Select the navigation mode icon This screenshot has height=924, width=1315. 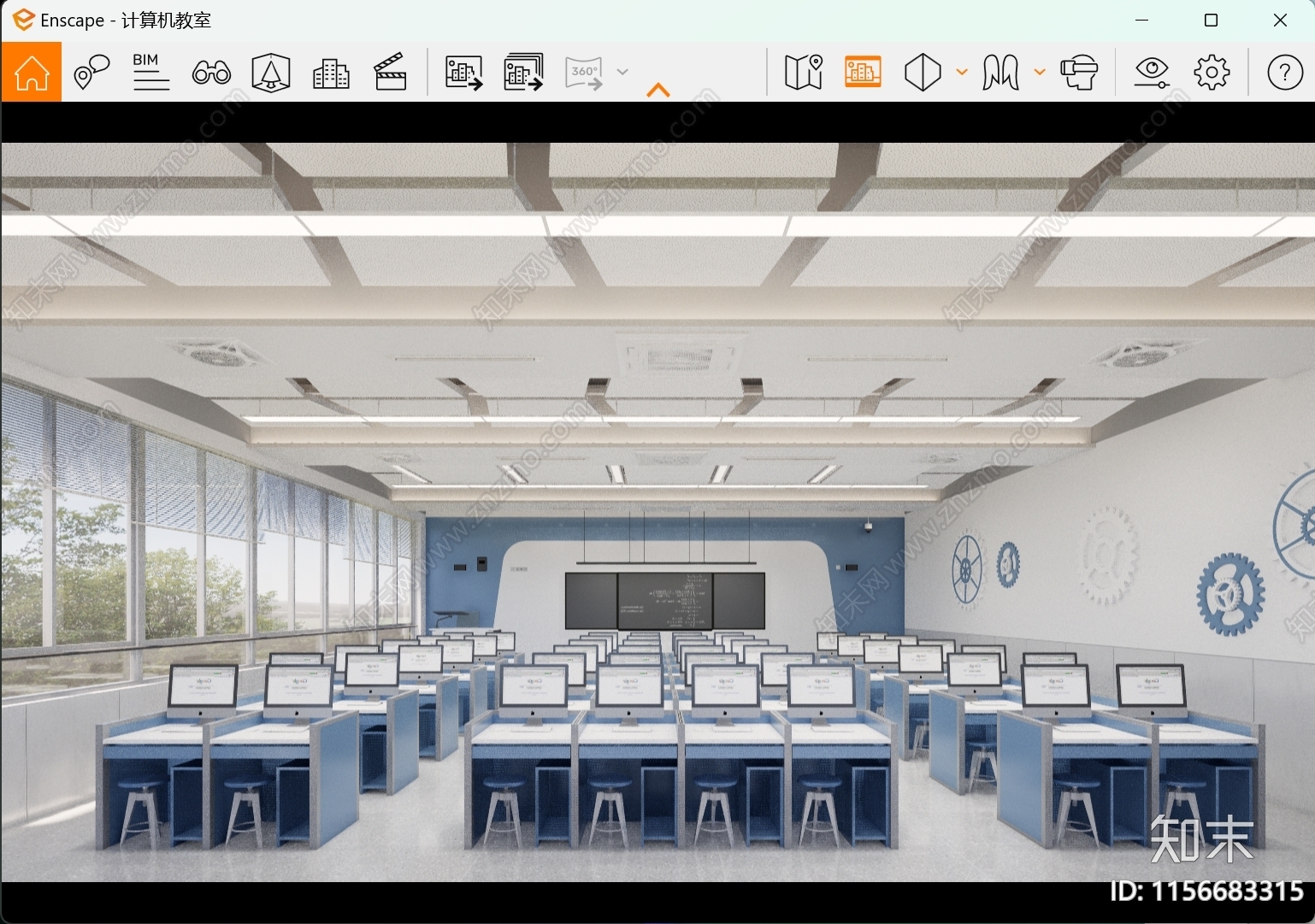[x=1000, y=73]
